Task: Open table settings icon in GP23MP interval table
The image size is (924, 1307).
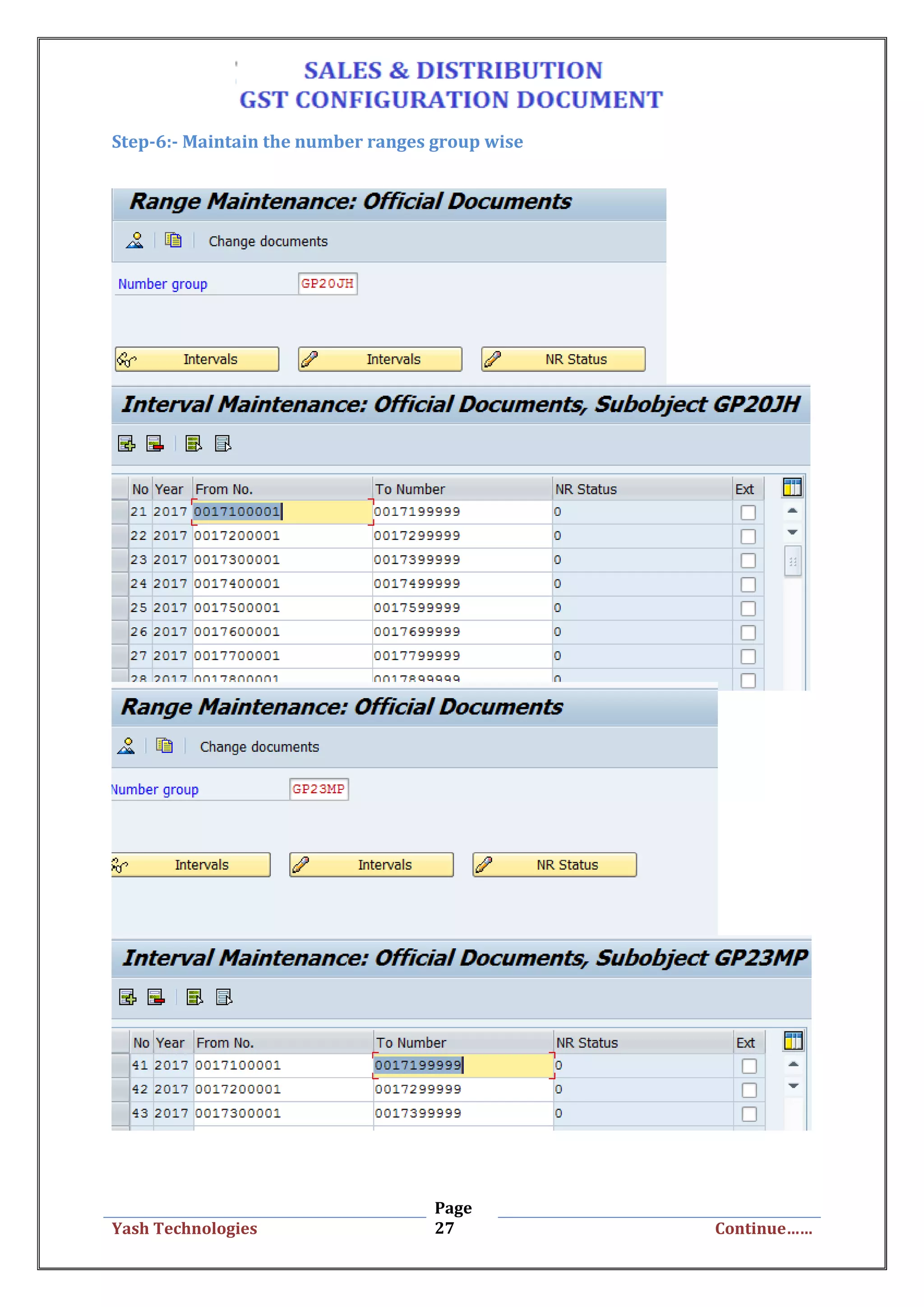Action: (793, 1041)
